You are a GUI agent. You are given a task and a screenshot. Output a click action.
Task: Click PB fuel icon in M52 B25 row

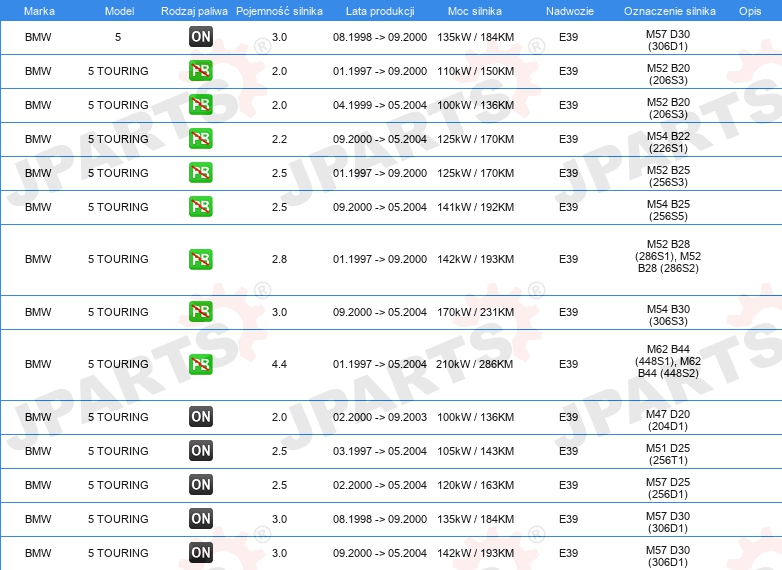[201, 172]
